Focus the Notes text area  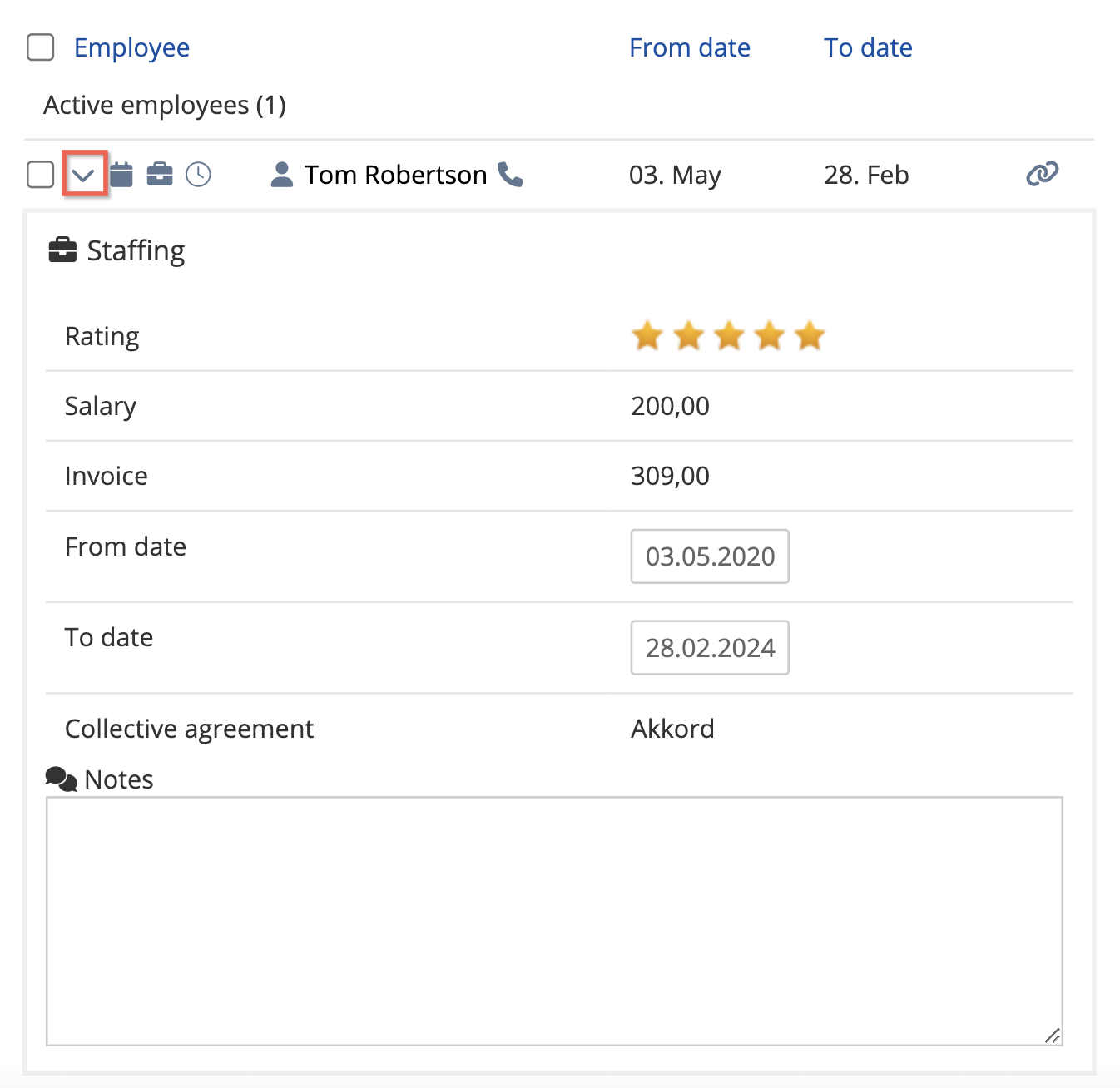pyautogui.click(x=554, y=921)
